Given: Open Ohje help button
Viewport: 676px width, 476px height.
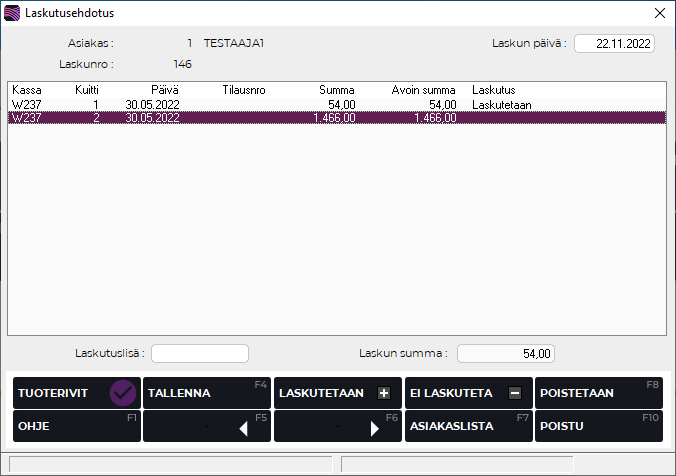Looking at the screenshot, I should point(76,425).
